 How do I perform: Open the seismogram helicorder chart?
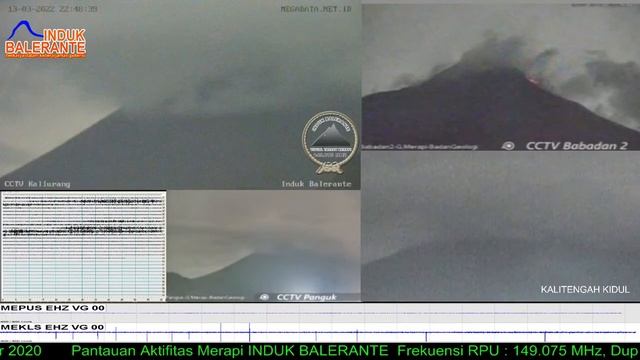coord(83,246)
